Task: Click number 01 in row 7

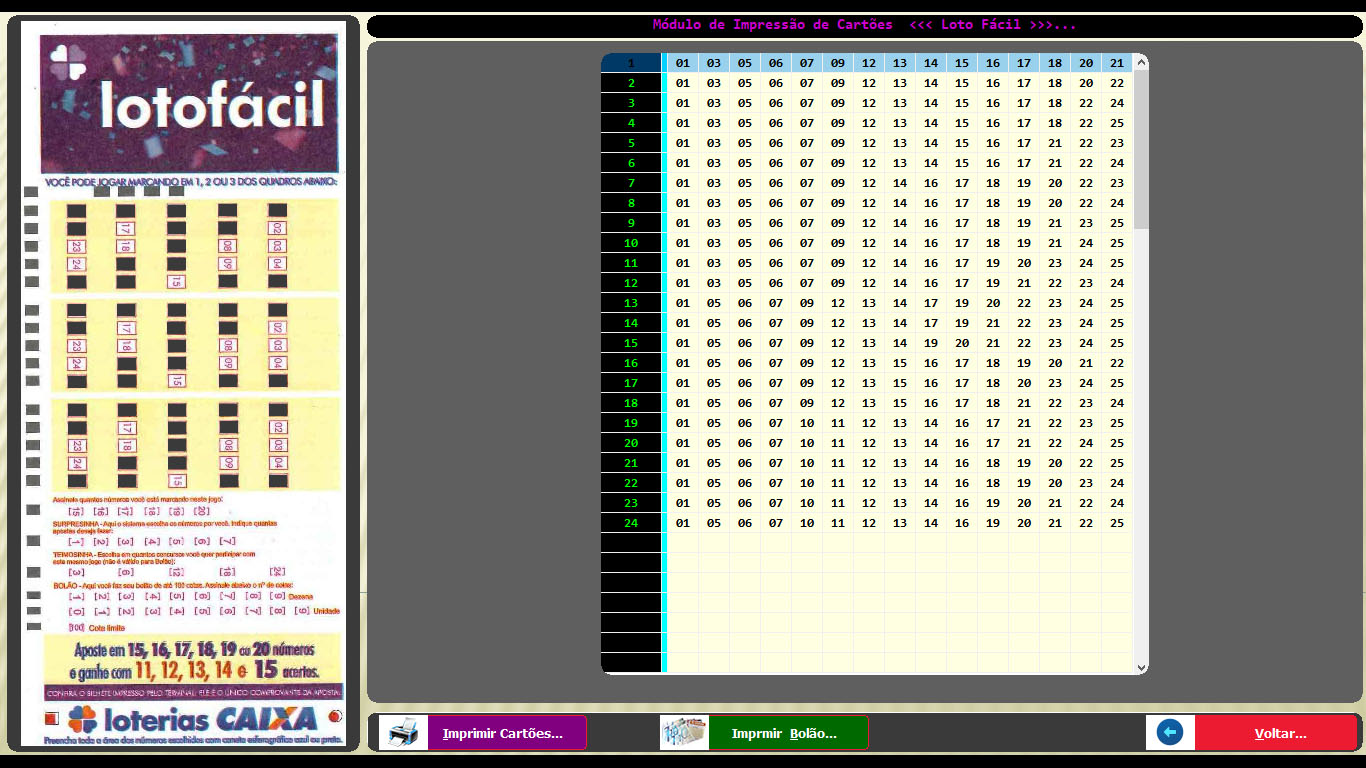Action: click(x=683, y=183)
